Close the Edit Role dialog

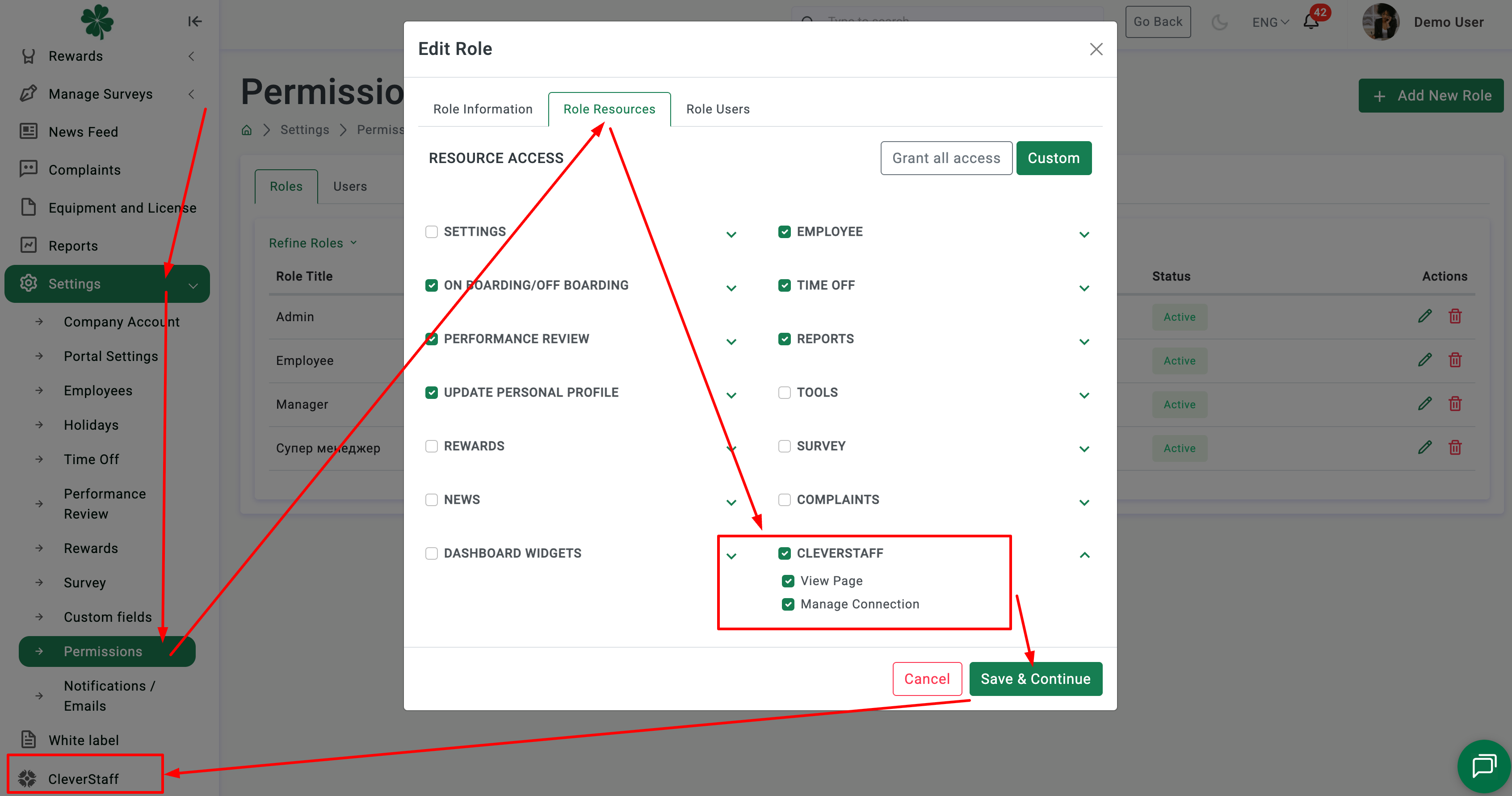tap(1095, 49)
